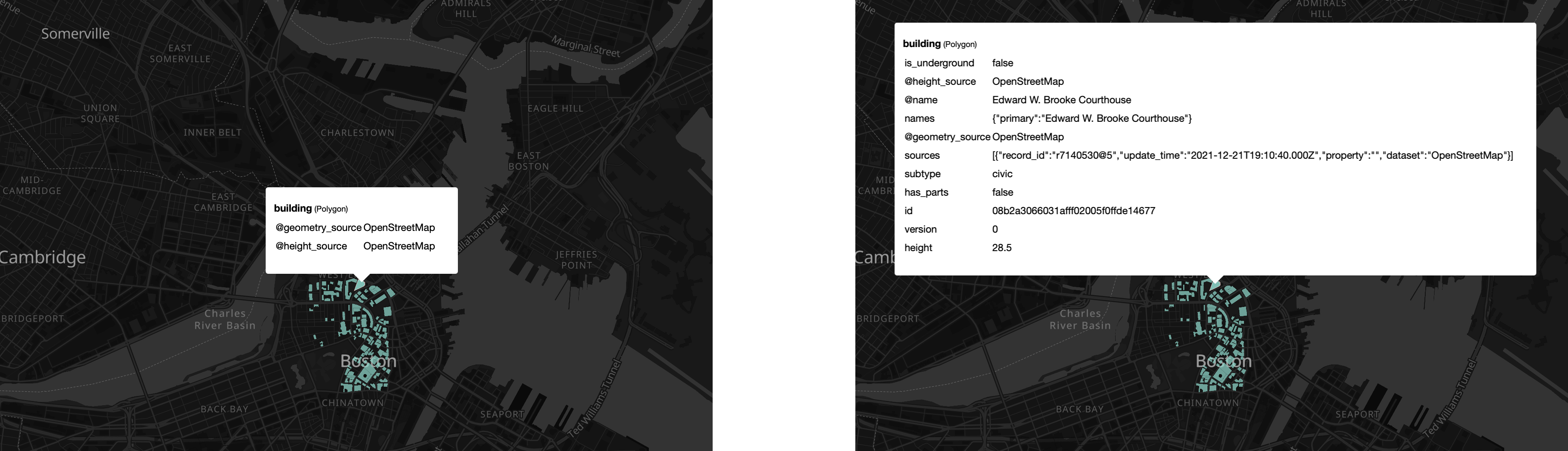Click the building (Polygon) title in the right popup
This screenshot has width=1568, height=451.
[940, 44]
